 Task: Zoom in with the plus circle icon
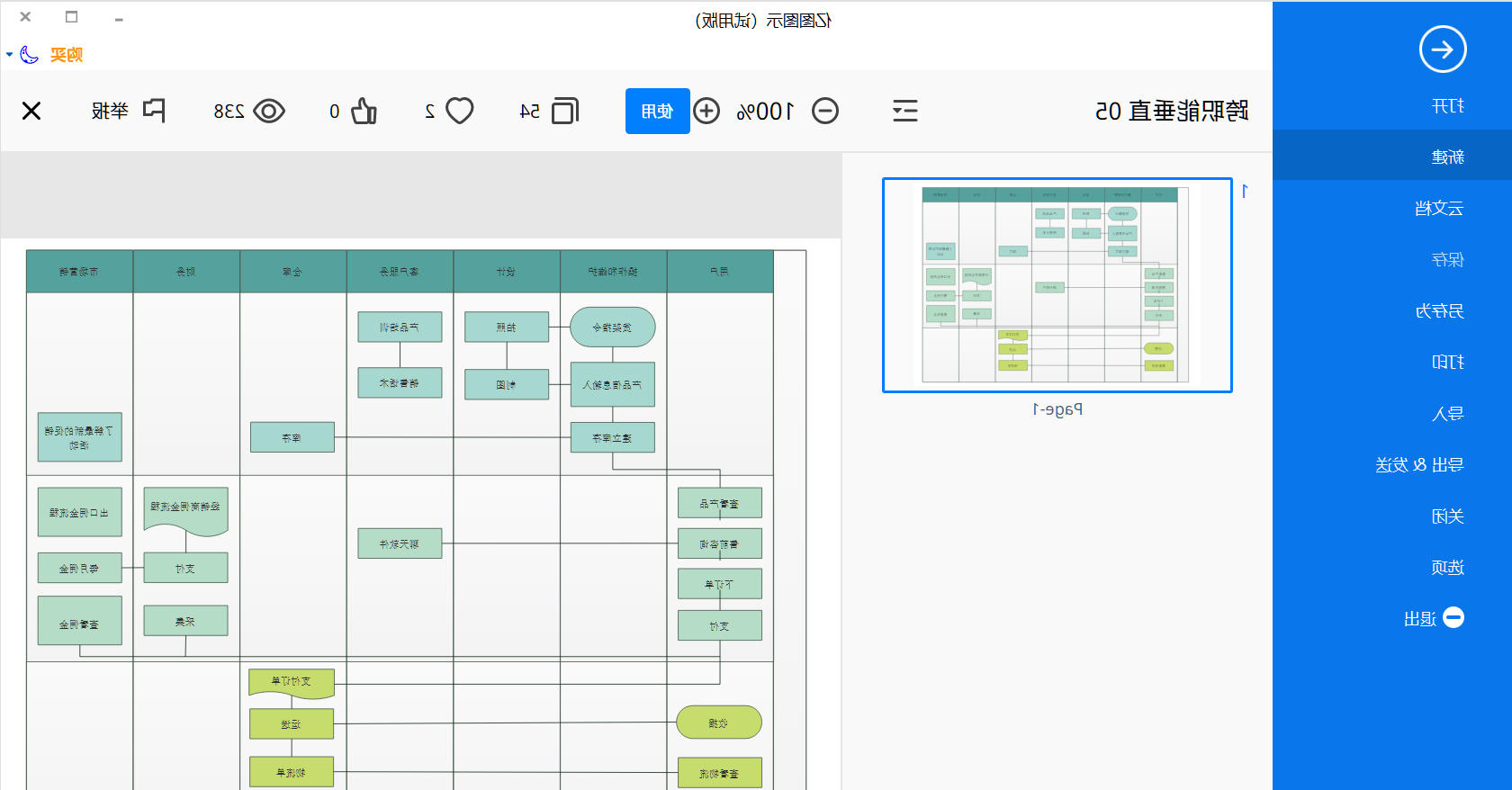706,111
